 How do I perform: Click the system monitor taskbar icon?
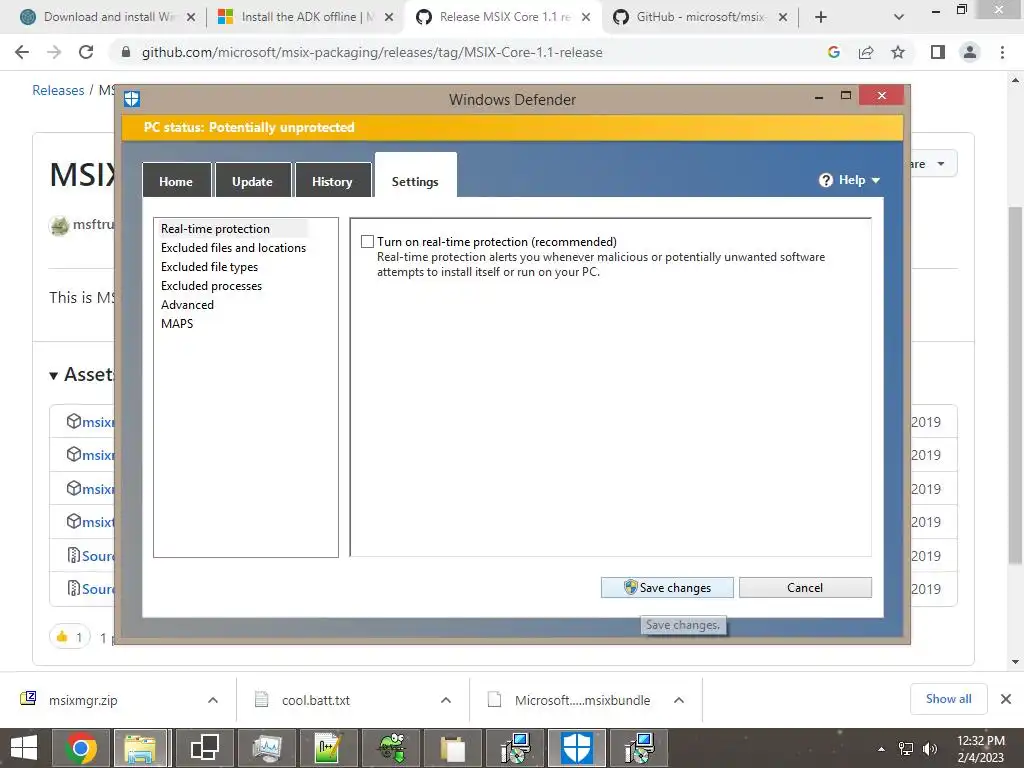266,748
